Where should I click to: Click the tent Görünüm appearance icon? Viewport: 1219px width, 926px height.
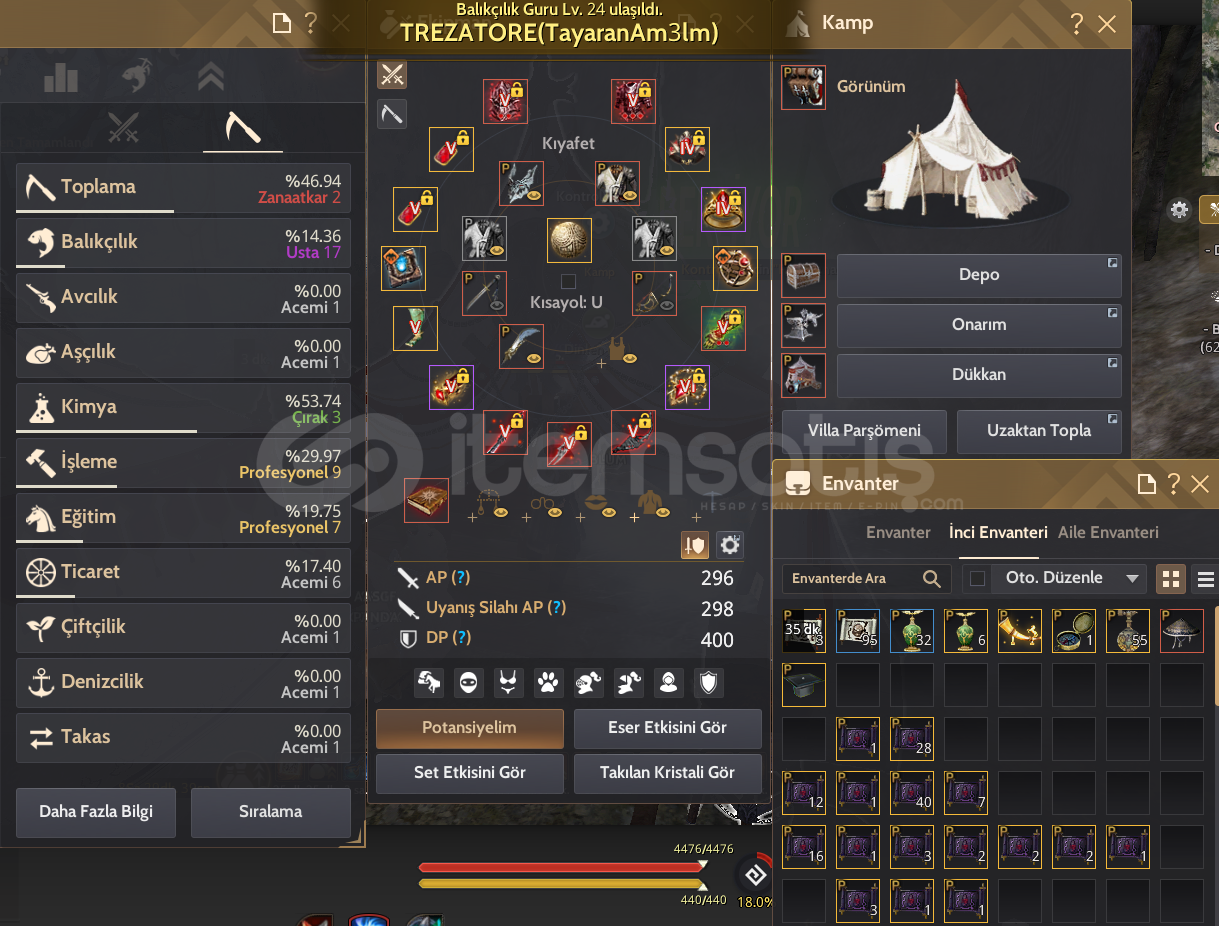804,88
